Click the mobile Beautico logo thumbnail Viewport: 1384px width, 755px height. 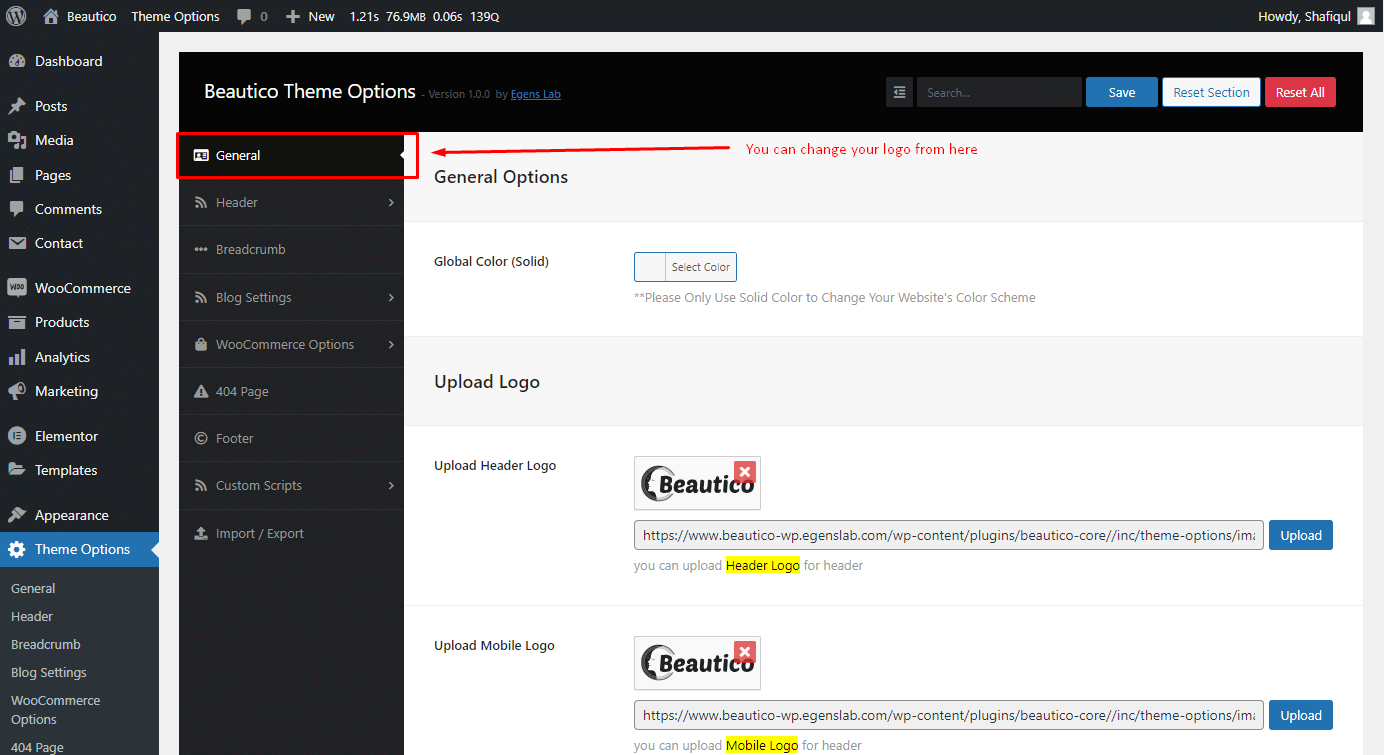coord(697,663)
